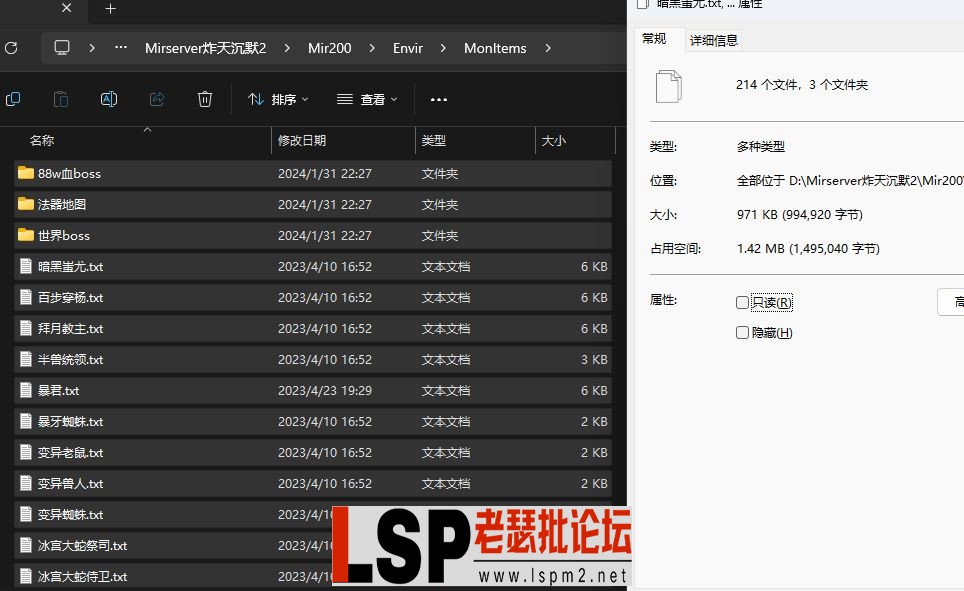Click the Refresh icon beside the address bar
Screen dimensions: 964x591
12,47
